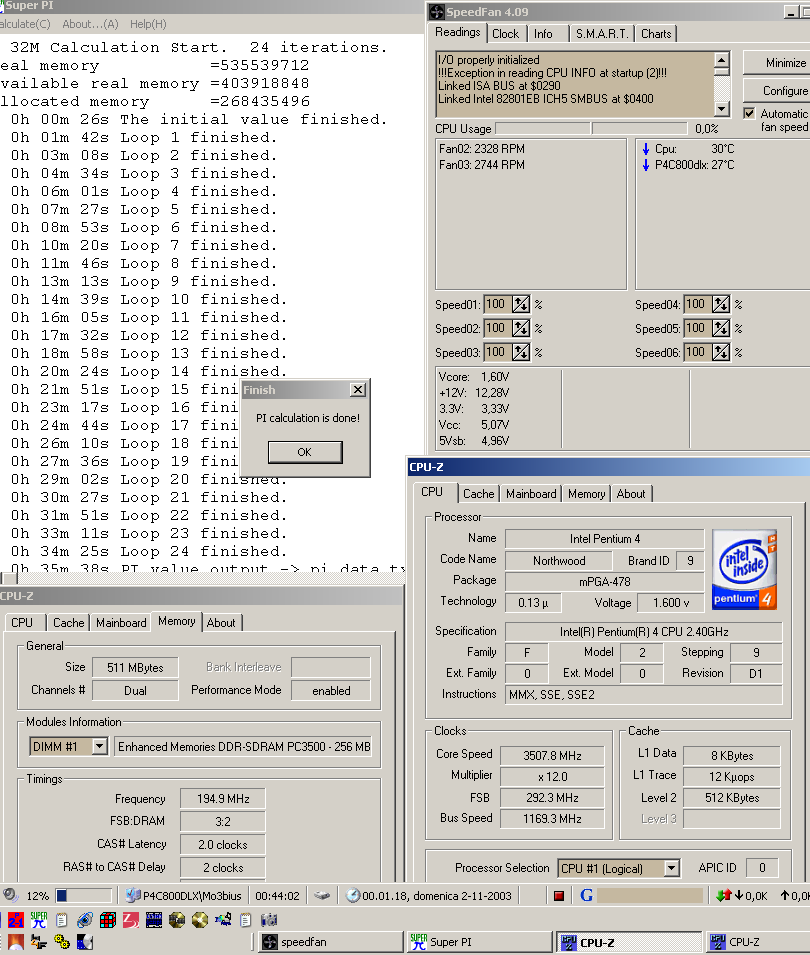Click the red Z quick launch icon
Screen dimensions: 810x955
tap(131, 920)
